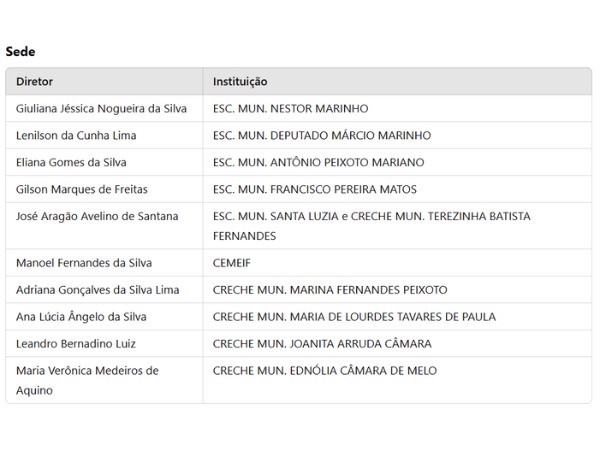Select Lenilson da Cunha Lima name
Screen dimensions: 600x450
76,135
